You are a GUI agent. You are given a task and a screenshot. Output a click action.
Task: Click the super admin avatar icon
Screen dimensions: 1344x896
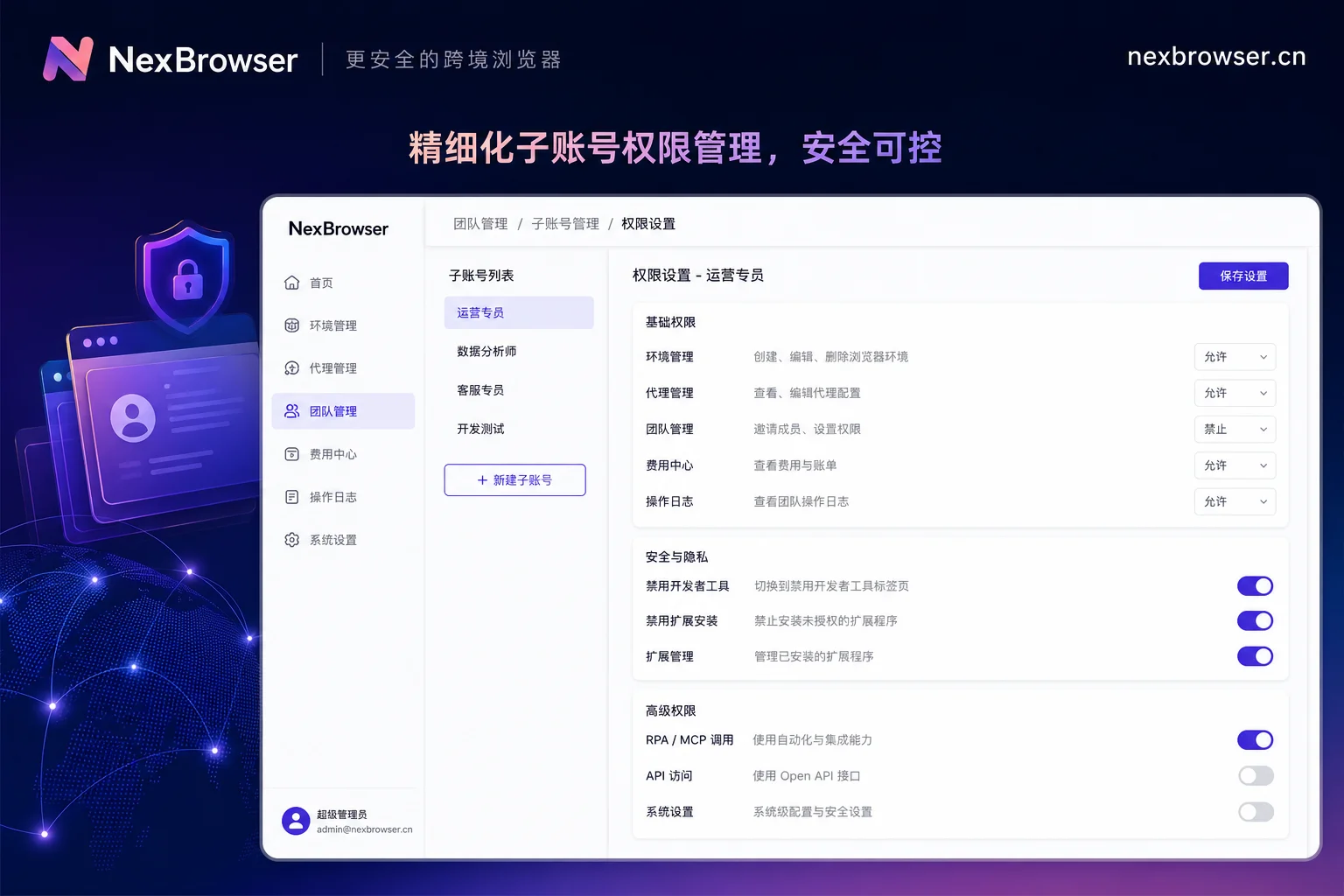point(296,821)
